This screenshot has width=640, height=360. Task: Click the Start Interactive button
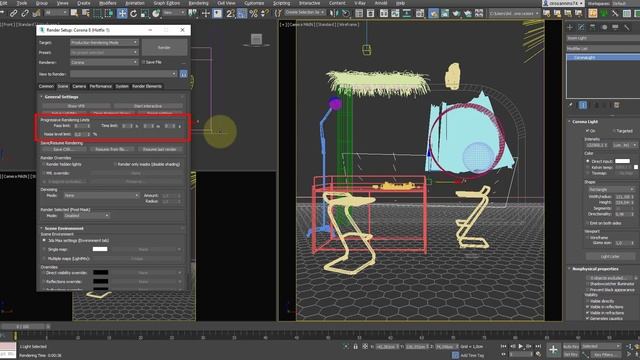[148, 106]
